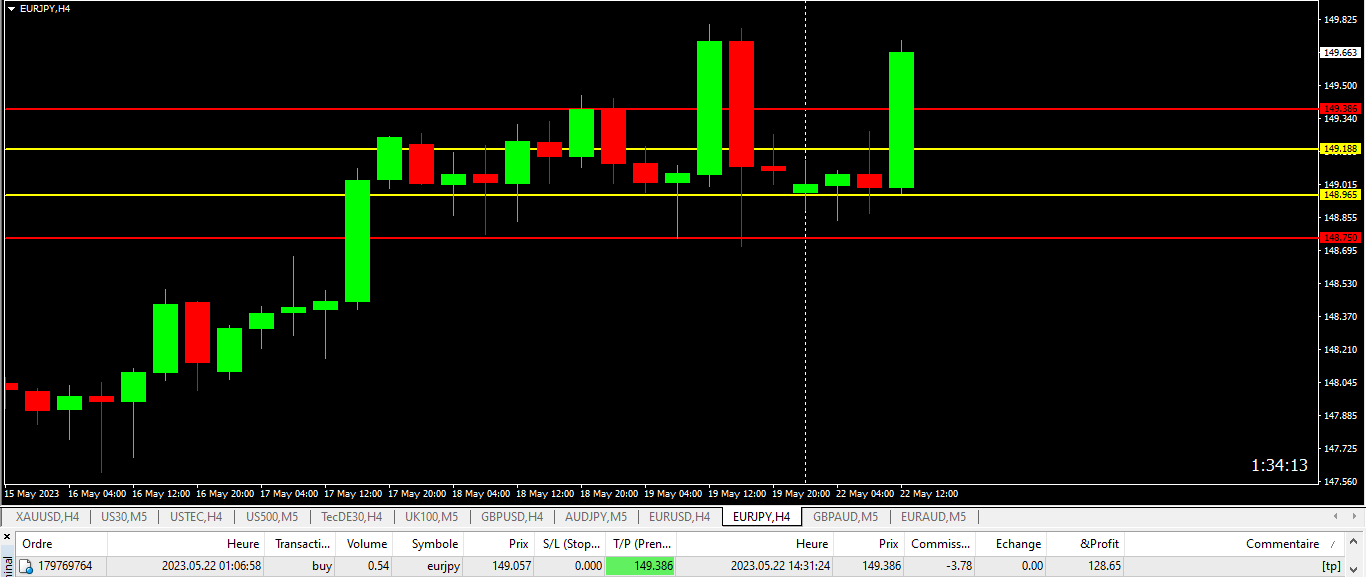Go to the EURAUD,M5 chart tab
Image resolution: width=1366 pixels, height=577 pixels.
point(933,517)
